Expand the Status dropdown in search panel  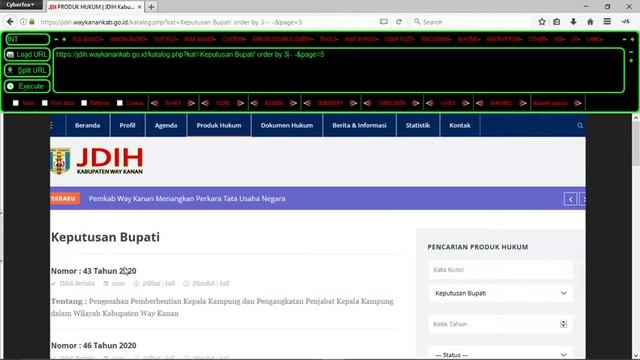tap(501, 353)
